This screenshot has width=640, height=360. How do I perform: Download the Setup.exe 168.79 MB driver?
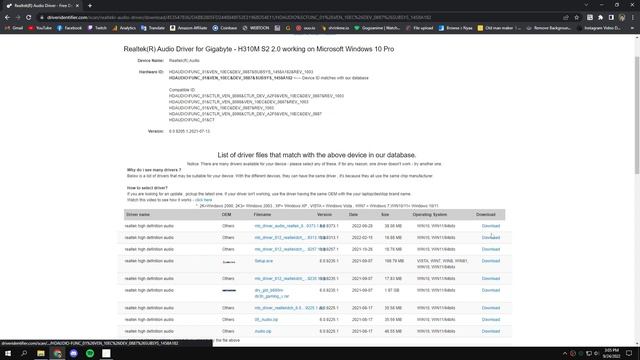pyautogui.click(x=491, y=261)
